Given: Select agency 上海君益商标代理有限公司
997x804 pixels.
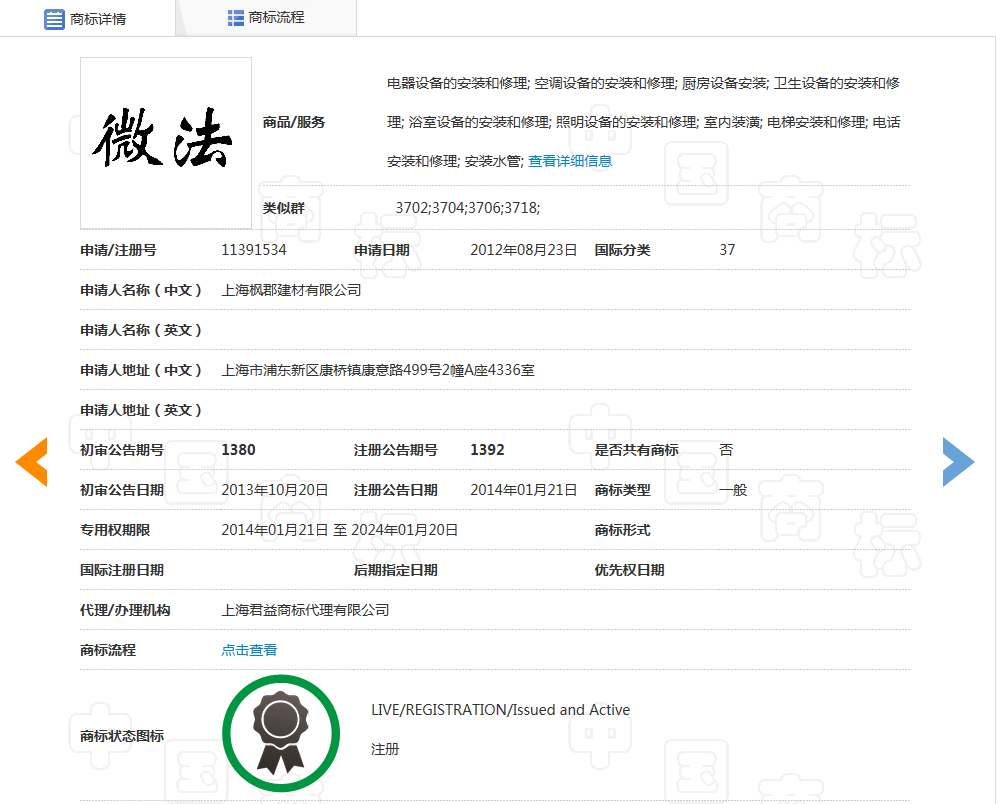Looking at the screenshot, I should (x=305, y=610).
